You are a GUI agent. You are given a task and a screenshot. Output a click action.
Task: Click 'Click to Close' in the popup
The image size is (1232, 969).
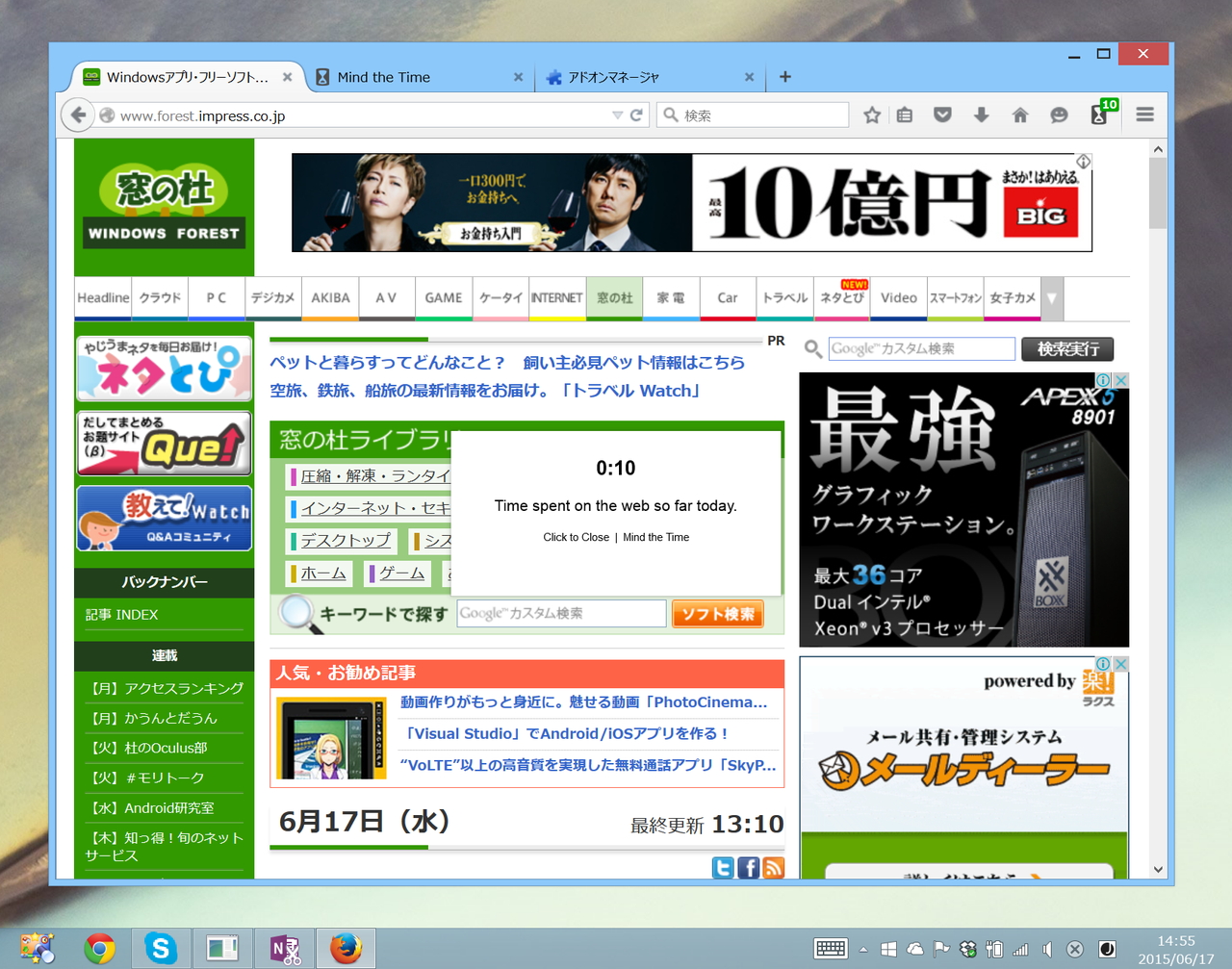tap(576, 537)
